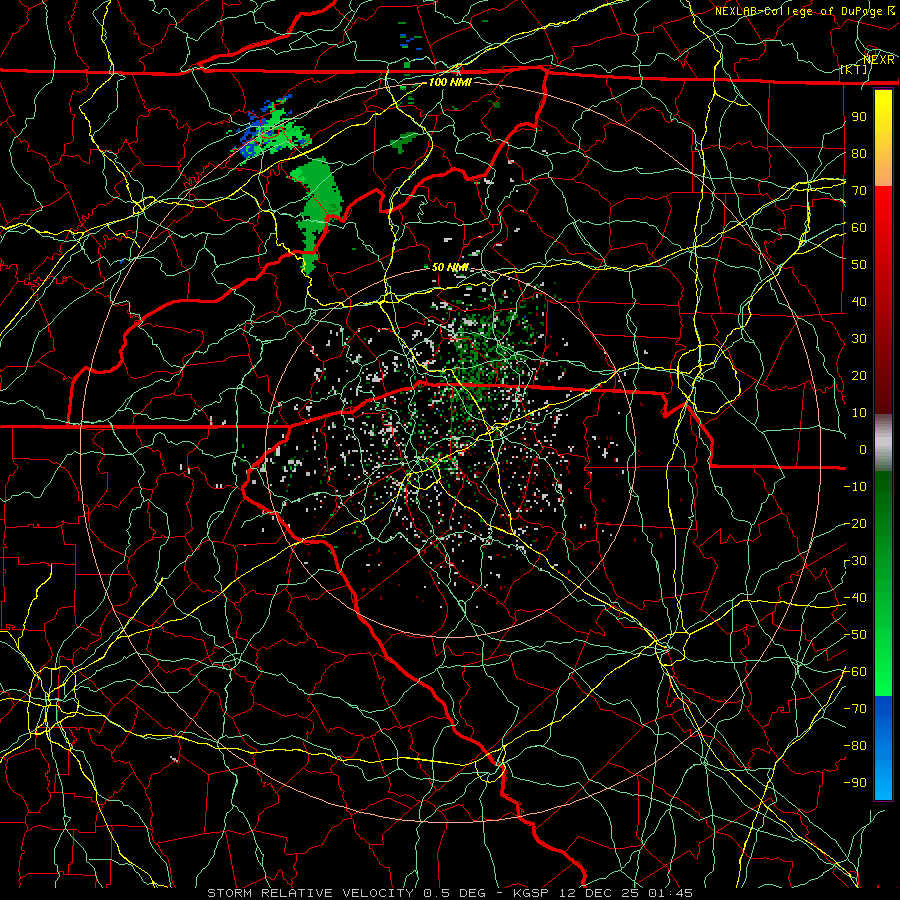Click the velocity scale label "90"
The image size is (900, 900).
tap(859, 117)
